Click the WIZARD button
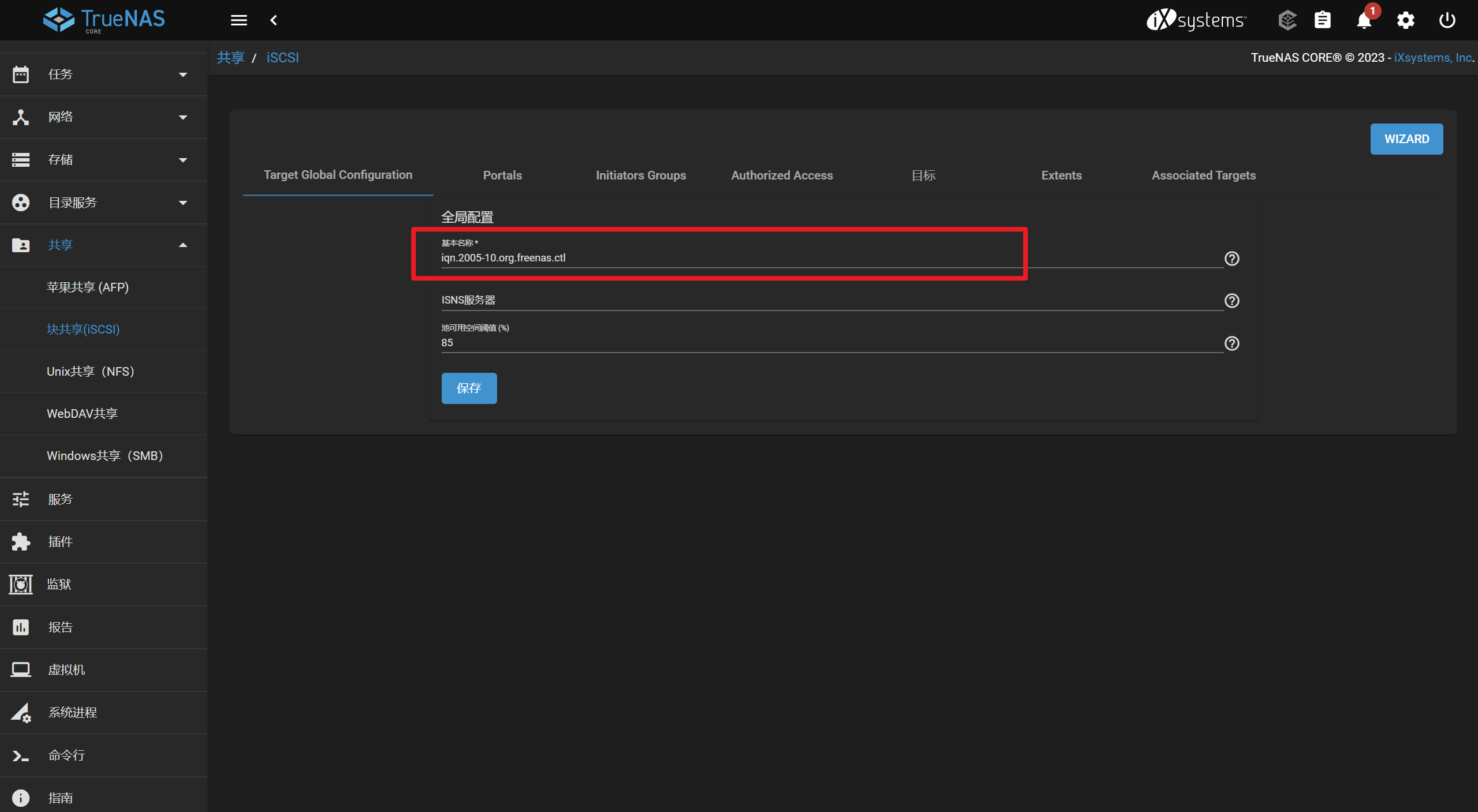 [1406, 139]
